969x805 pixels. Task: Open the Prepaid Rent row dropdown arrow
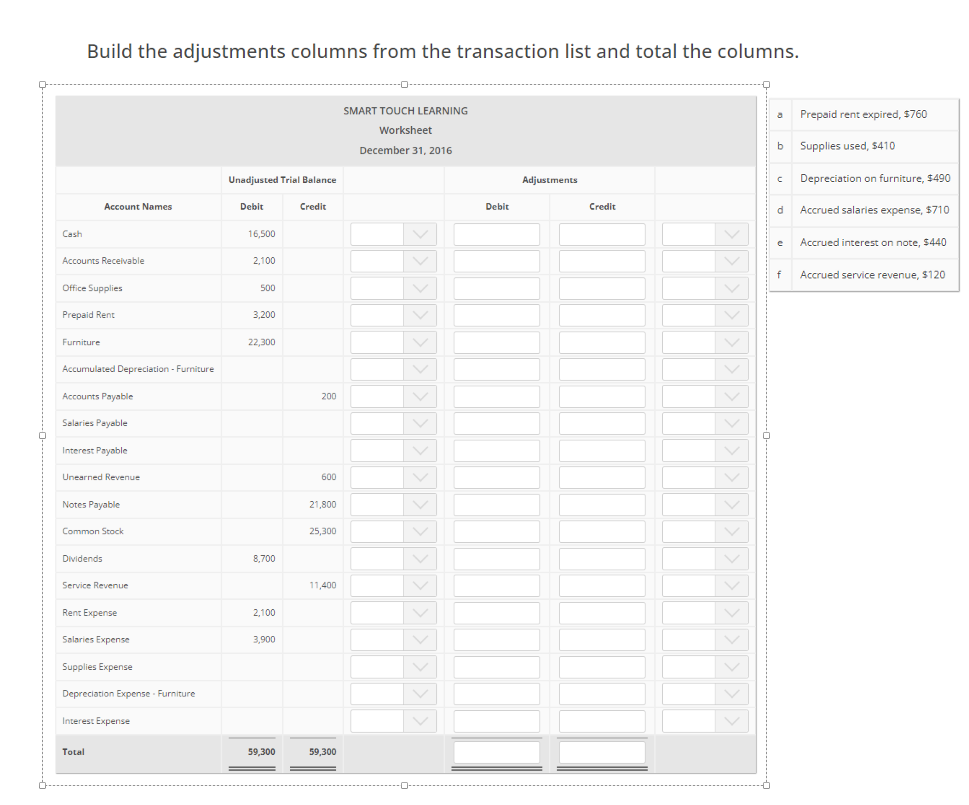pos(420,314)
